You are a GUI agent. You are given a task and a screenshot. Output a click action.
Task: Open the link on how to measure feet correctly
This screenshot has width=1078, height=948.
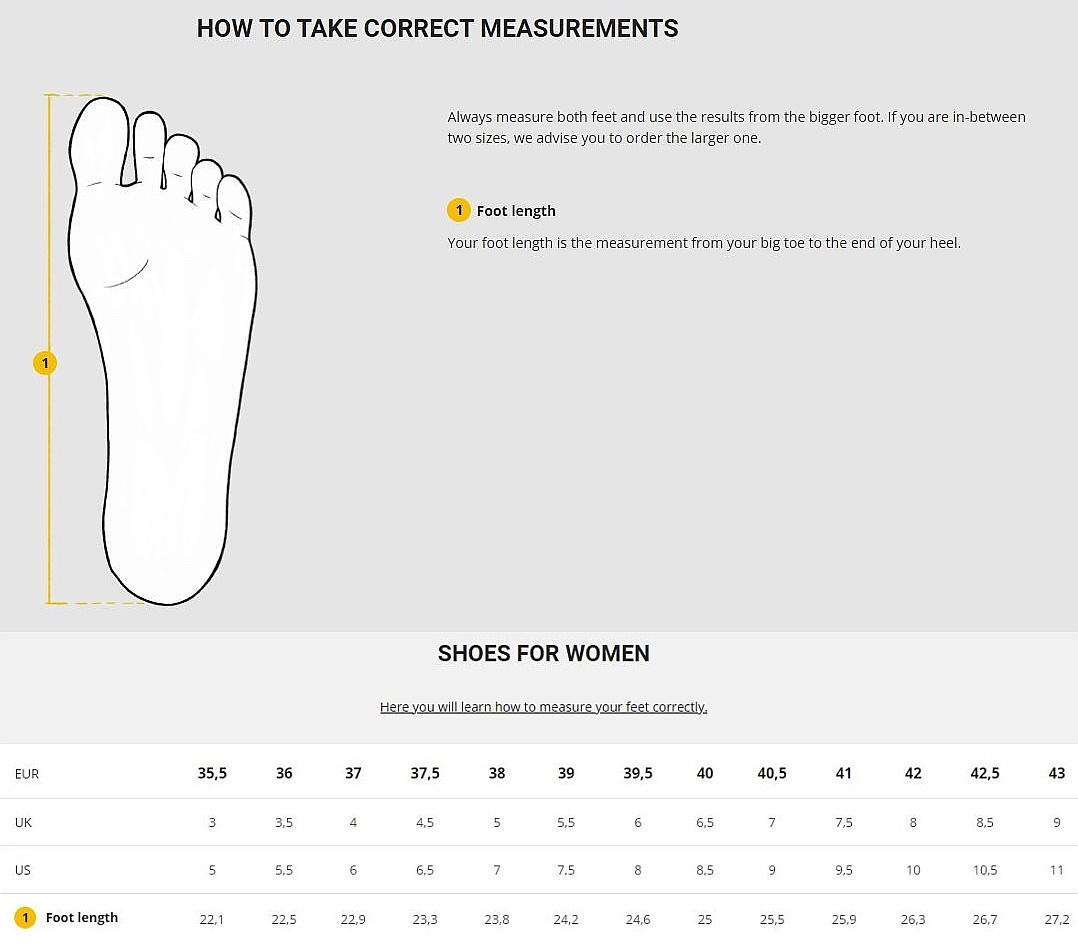coord(543,707)
